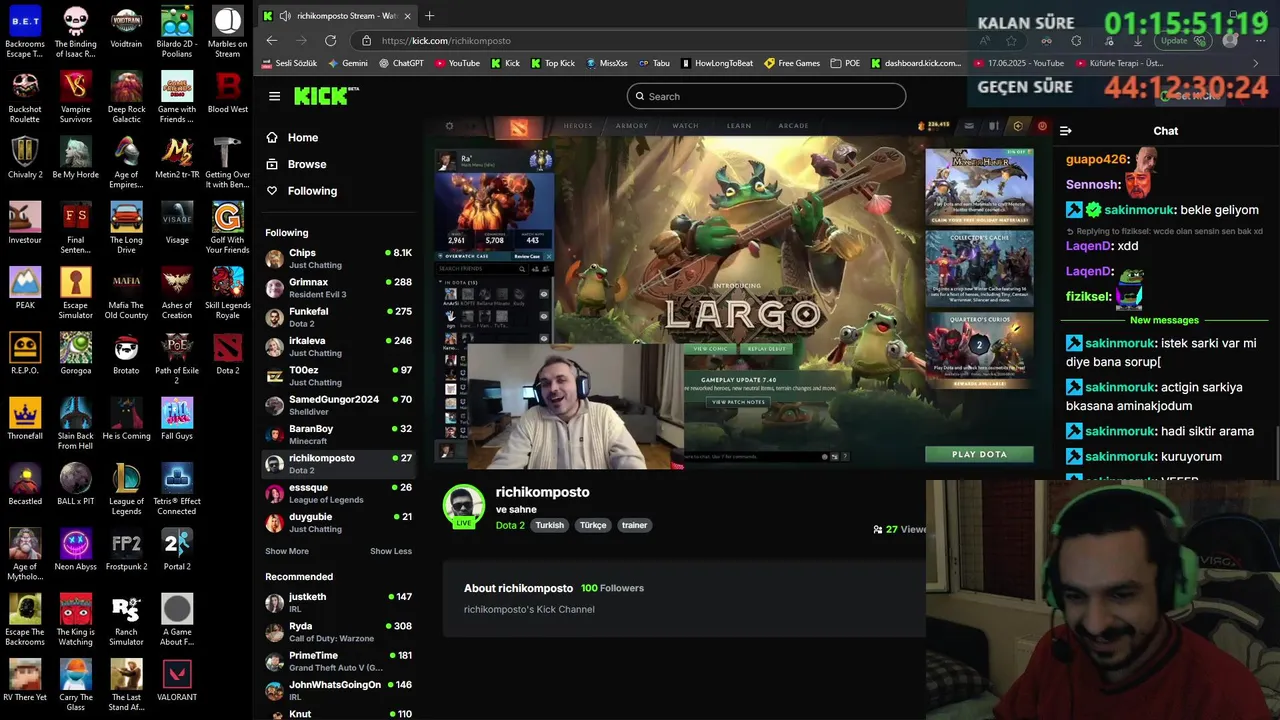
Task: Close the richikomposto Stream tab
Action: 409,15
